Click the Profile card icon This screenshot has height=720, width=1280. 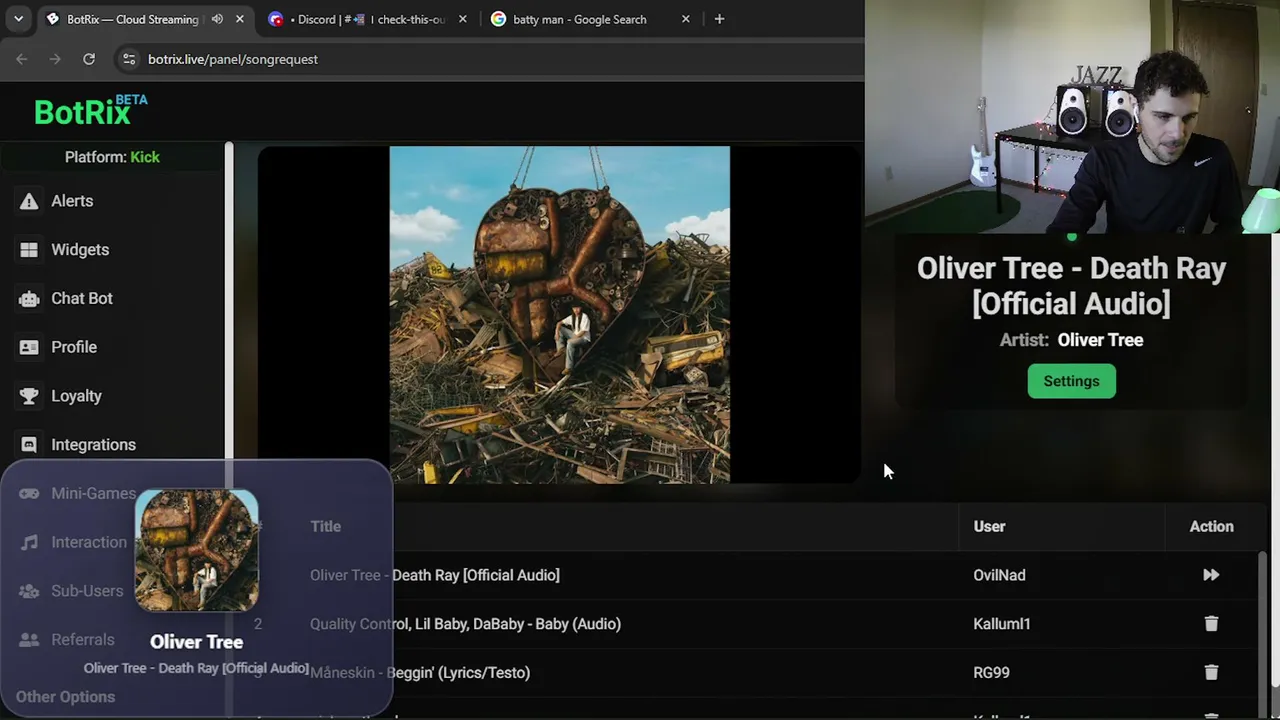[x=29, y=347]
